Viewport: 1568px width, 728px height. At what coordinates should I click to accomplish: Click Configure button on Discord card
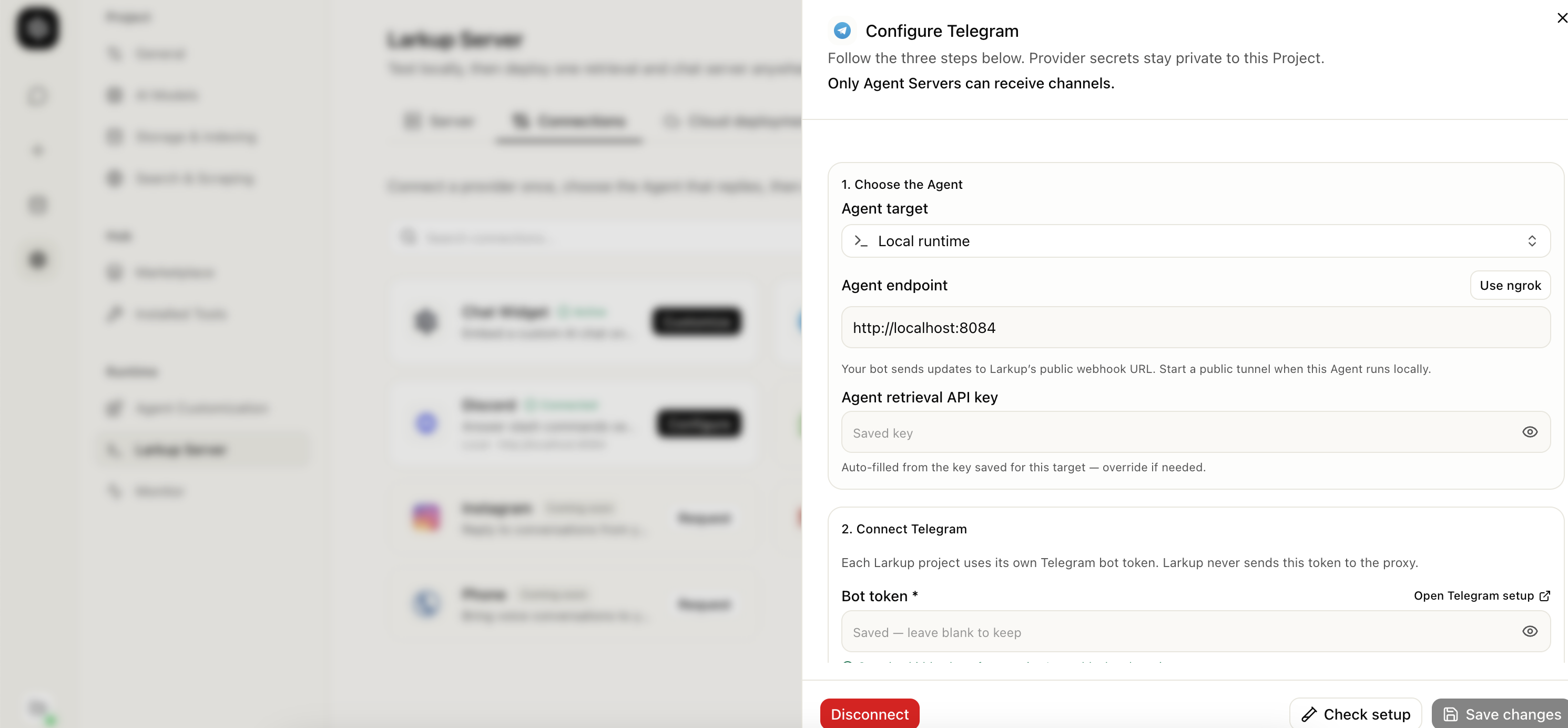tap(699, 423)
